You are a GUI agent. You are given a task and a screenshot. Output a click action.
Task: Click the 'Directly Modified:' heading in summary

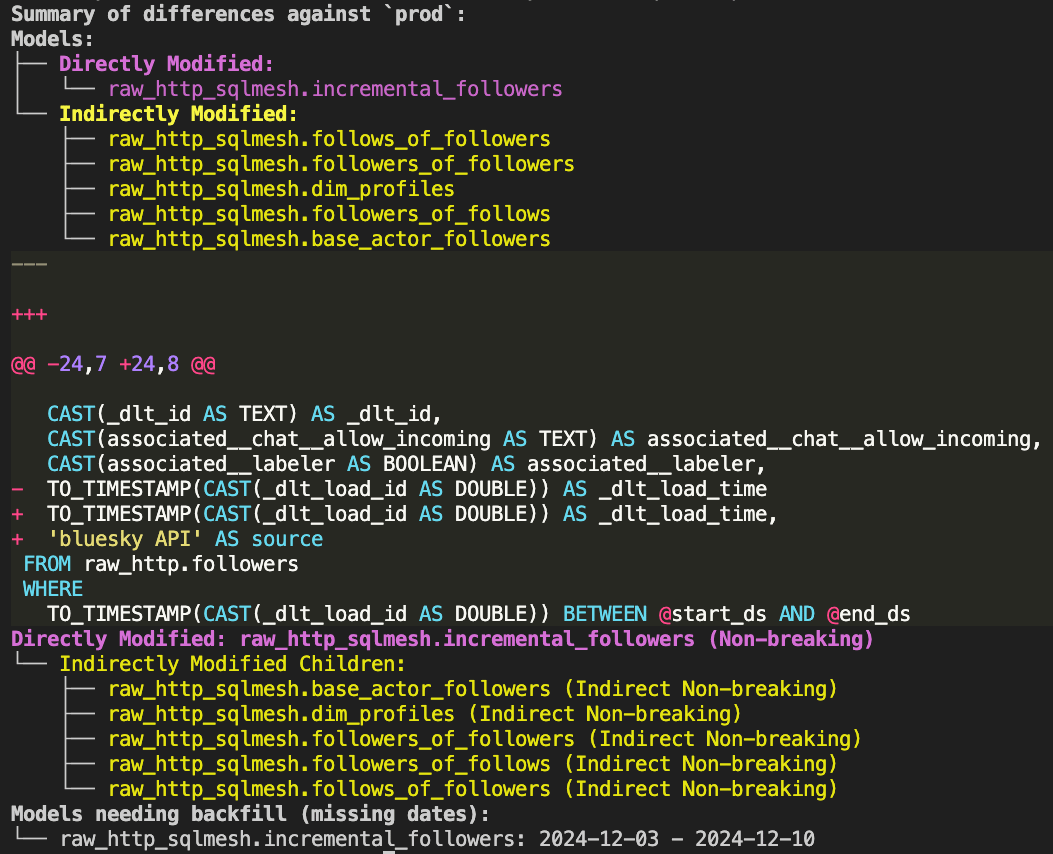coord(167,64)
